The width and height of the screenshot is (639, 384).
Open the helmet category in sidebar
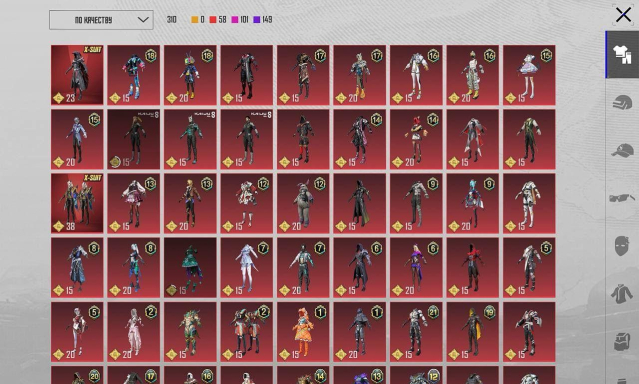622,102
